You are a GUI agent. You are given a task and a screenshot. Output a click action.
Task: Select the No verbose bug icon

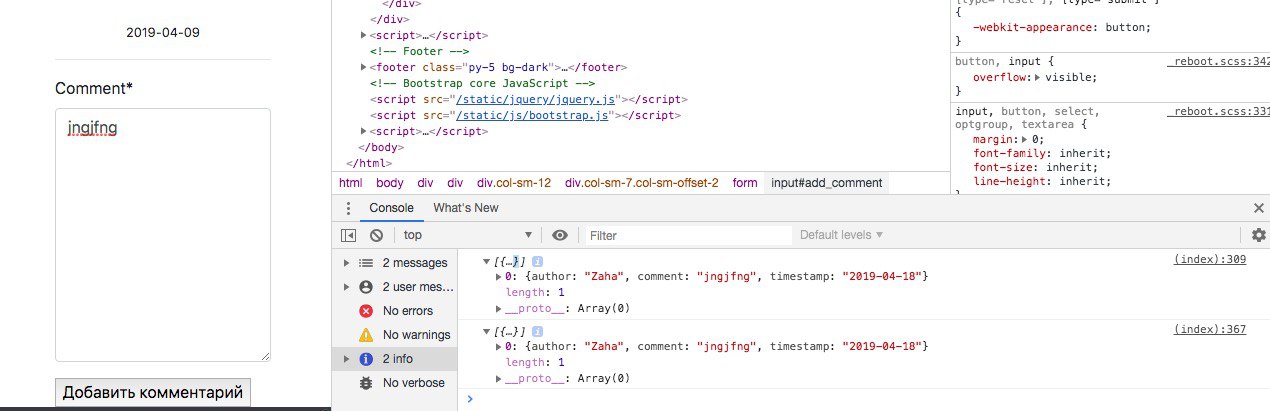[x=366, y=383]
